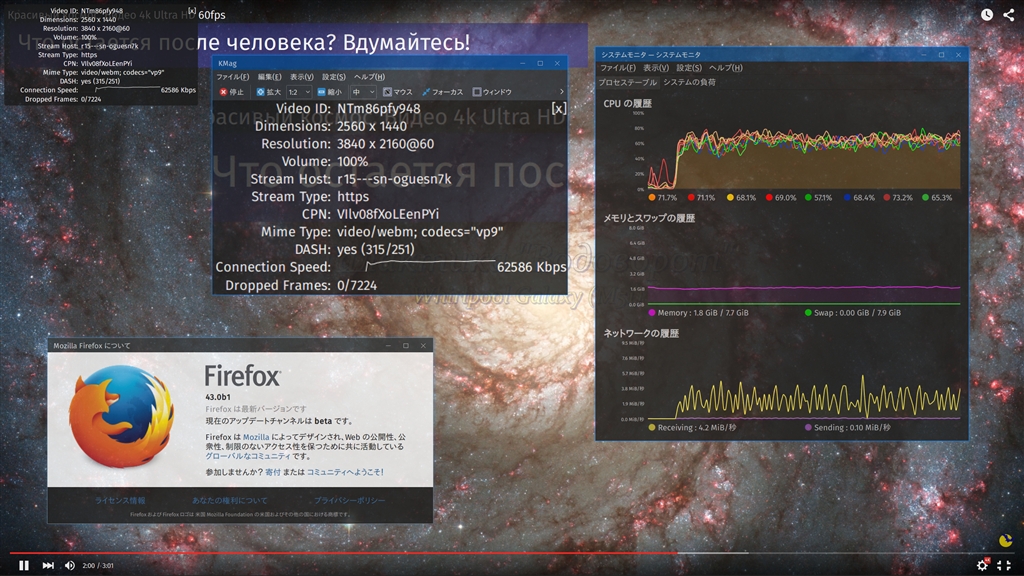
Task: Click Receiving : 4.2 MiB/秒 legend
Action: (692, 428)
